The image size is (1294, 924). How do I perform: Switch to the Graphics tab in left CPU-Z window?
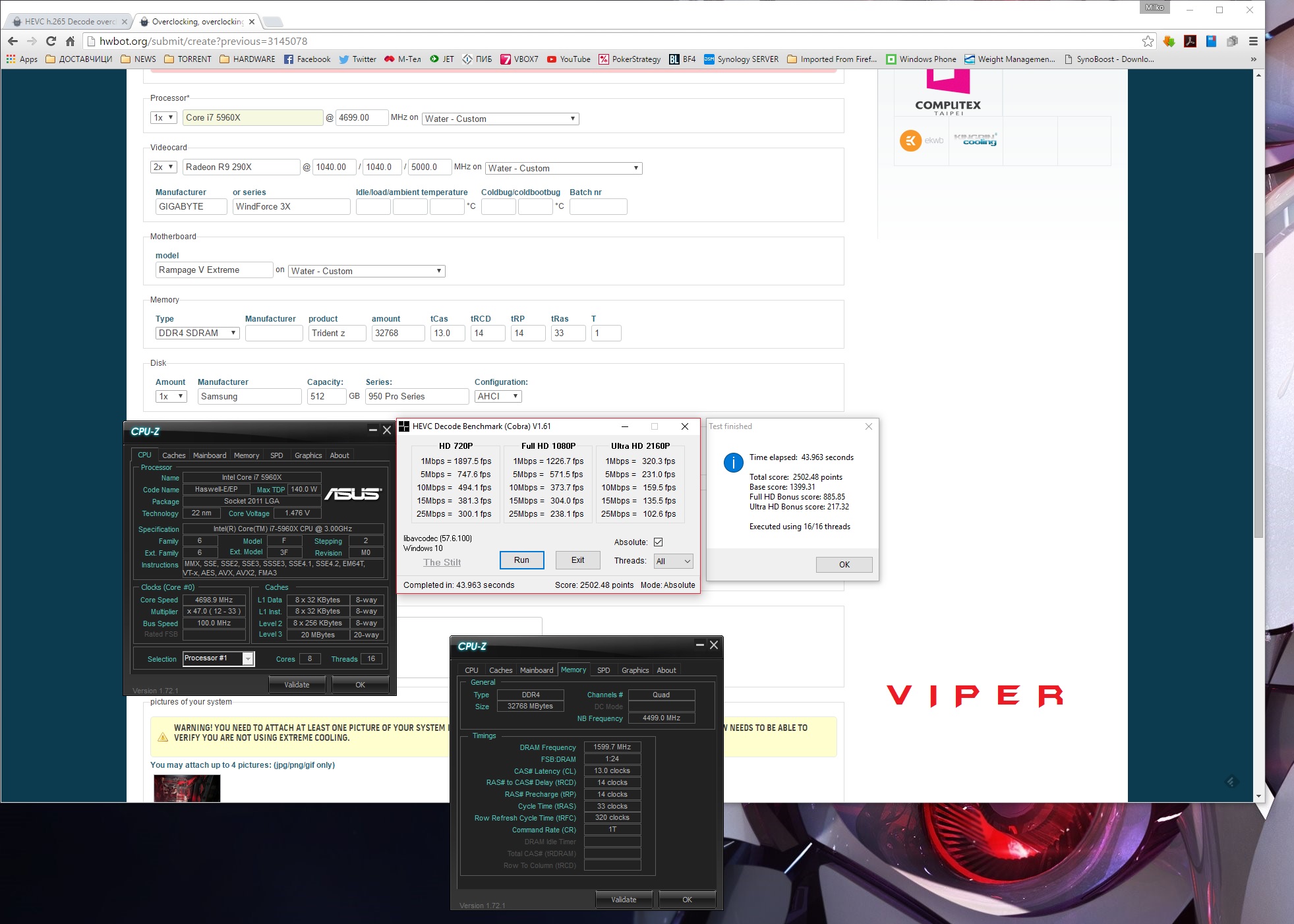pos(308,455)
